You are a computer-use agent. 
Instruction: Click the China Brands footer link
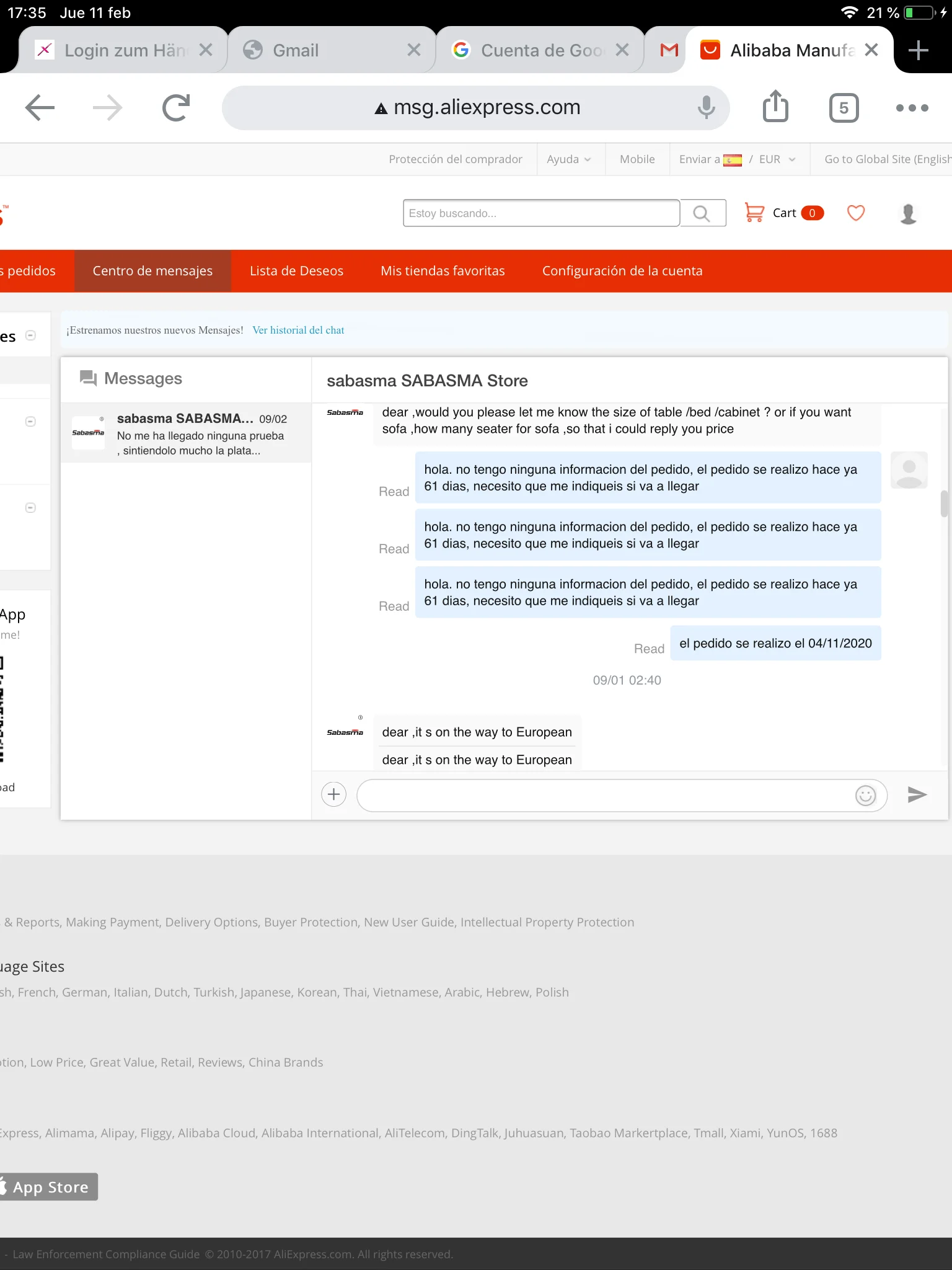click(x=286, y=1062)
